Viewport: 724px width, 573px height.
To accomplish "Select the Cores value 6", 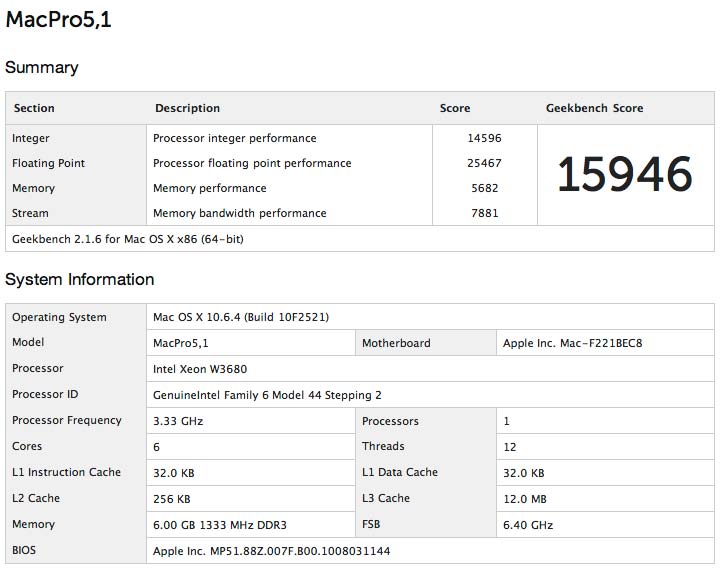I will click(x=157, y=447).
